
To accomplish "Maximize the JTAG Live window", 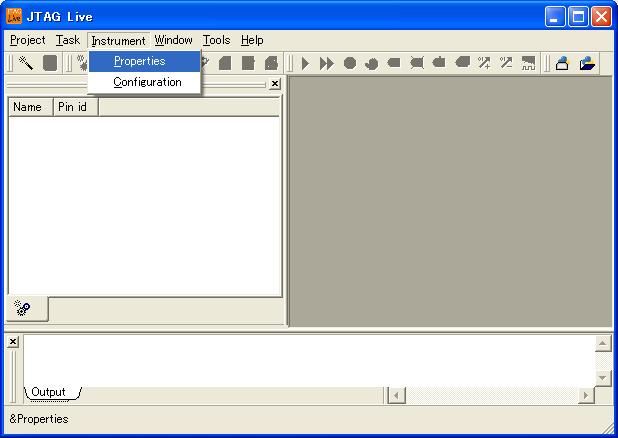I will 578,17.
